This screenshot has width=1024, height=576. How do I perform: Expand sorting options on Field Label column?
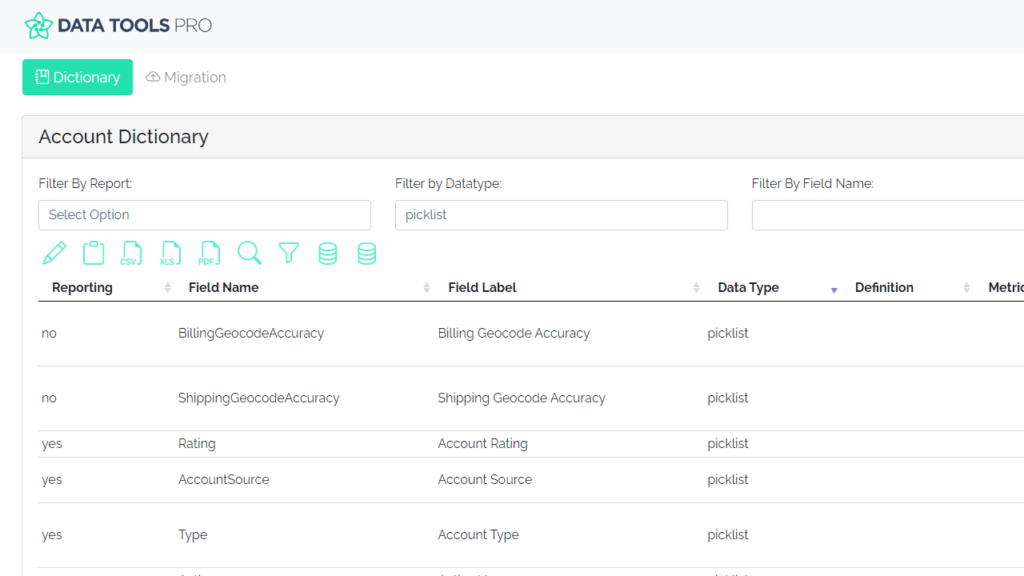click(695, 287)
